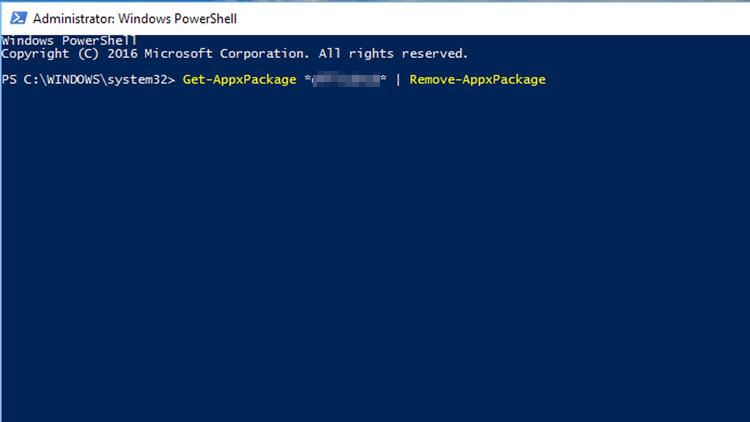The image size is (750, 422).
Task: Click the pipe character in the command
Action: (x=398, y=79)
